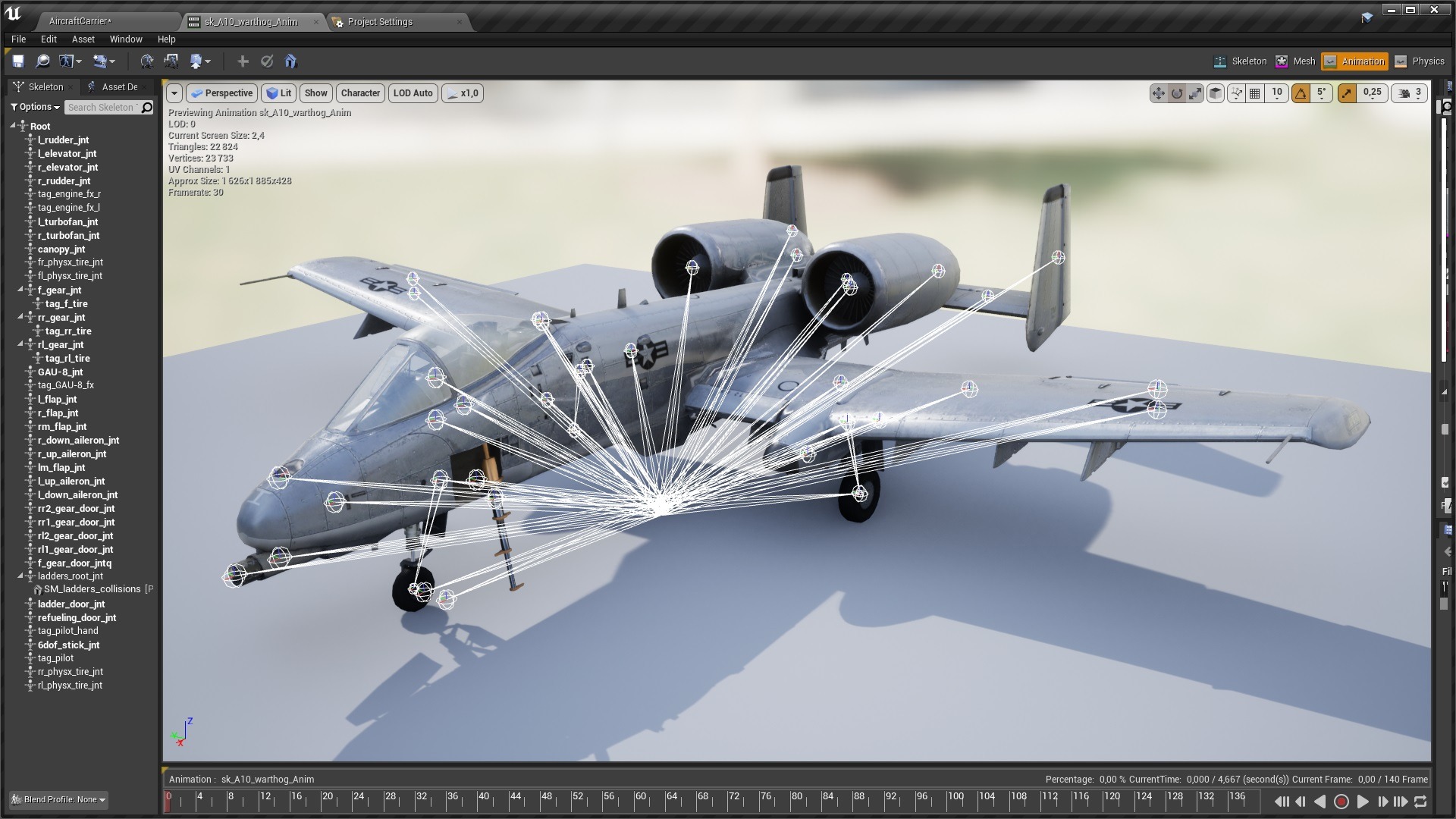
Task: Select the Scale gizmo tool
Action: pyautogui.click(x=1195, y=93)
